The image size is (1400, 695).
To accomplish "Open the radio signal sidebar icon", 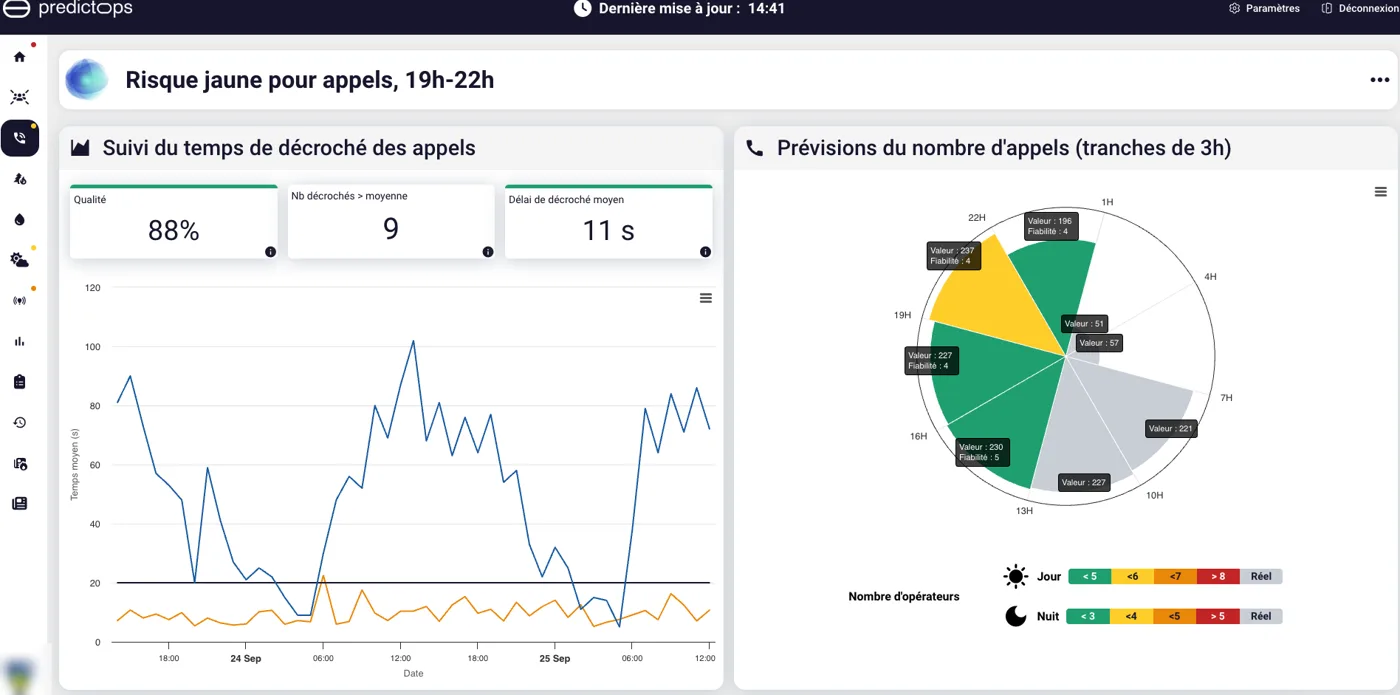I will (x=19, y=301).
